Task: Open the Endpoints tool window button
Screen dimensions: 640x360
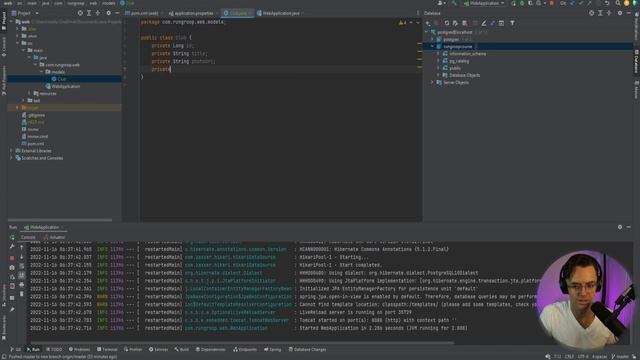Action: pyautogui.click(x=245, y=349)
